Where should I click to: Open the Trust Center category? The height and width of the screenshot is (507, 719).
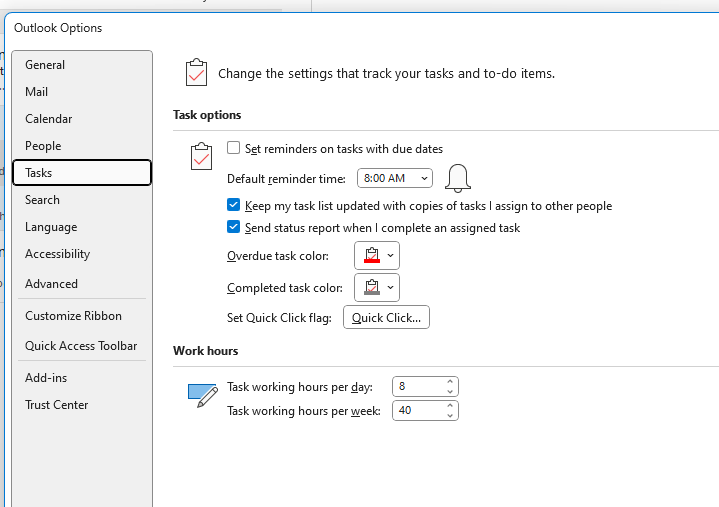click(x=82, y=405)
